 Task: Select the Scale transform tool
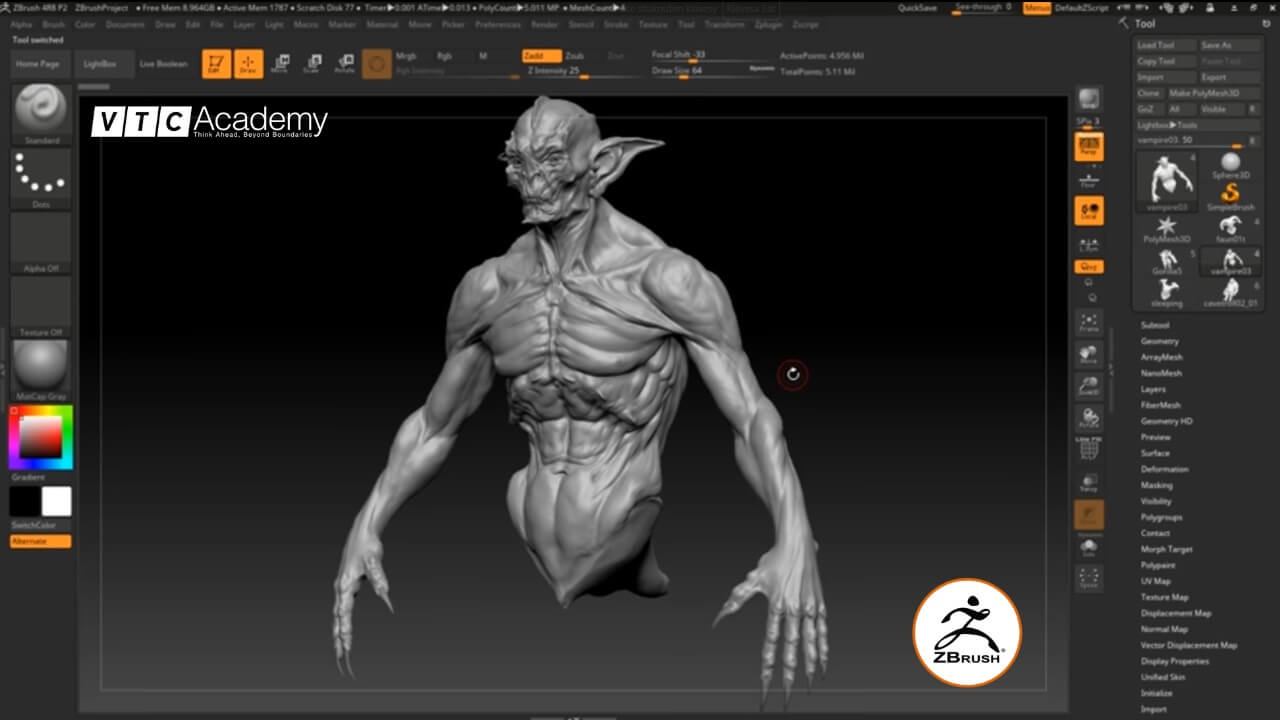[312, 64]
